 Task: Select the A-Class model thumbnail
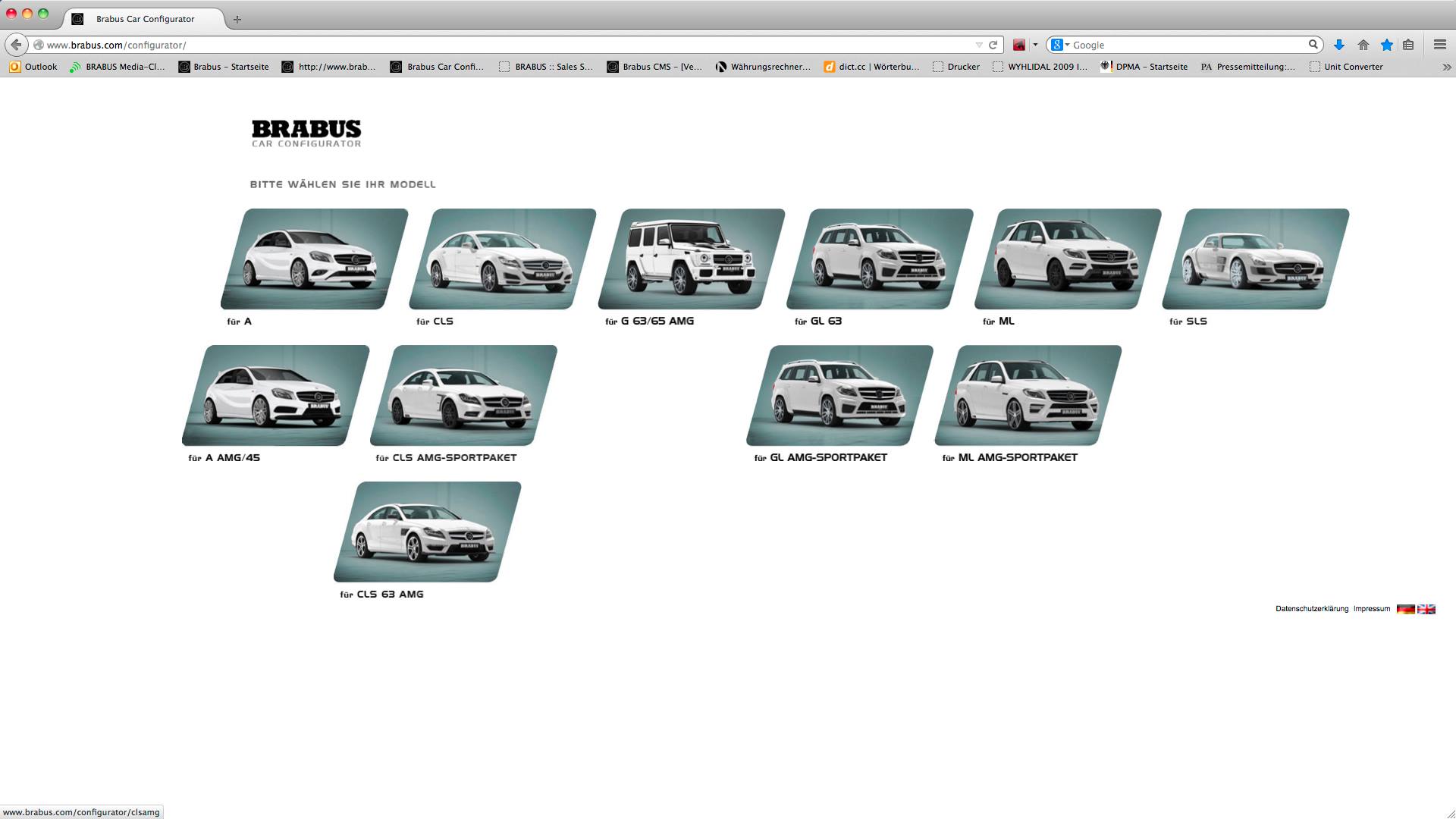pos(314,259)
